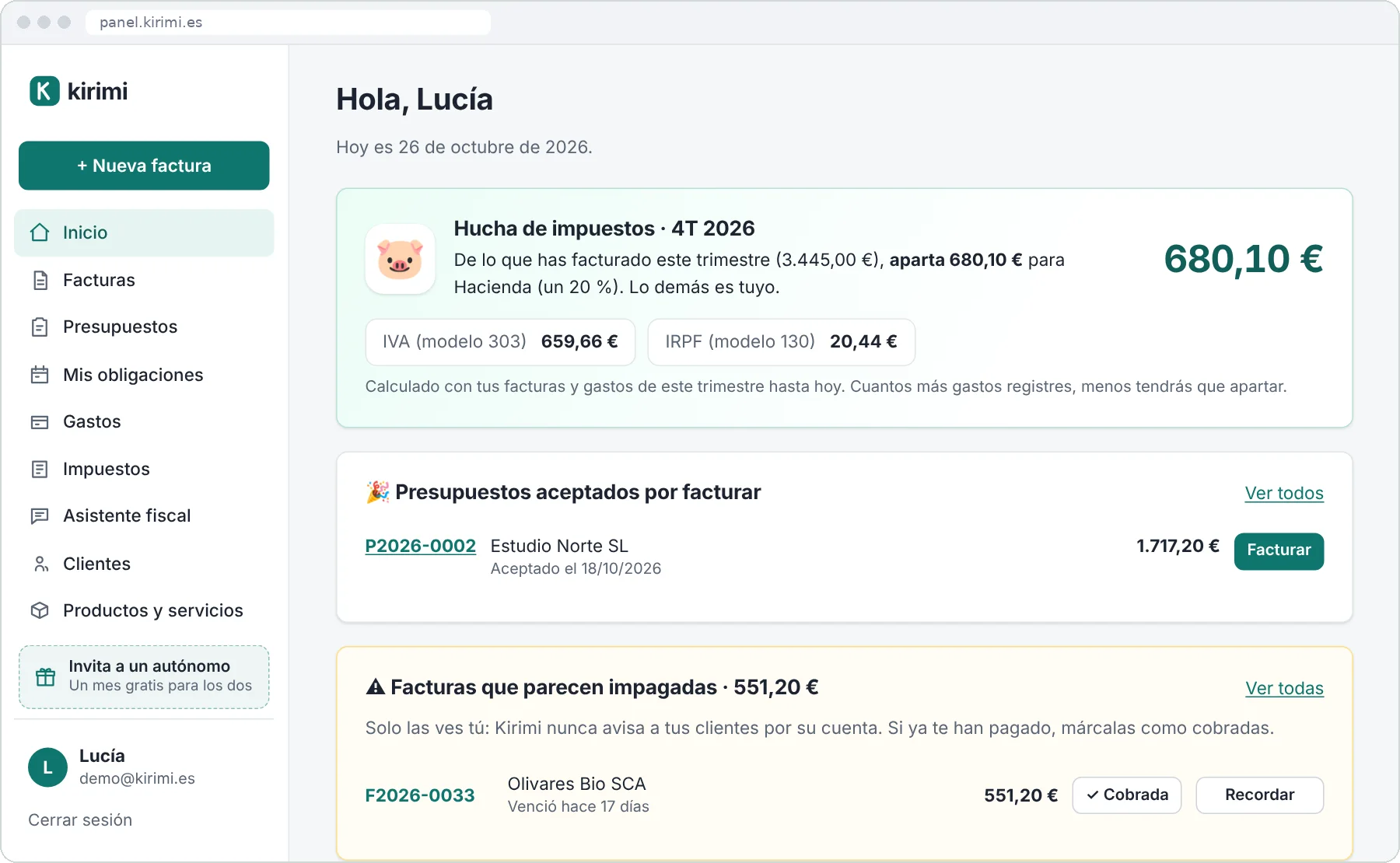Click the kirimi K logo icon

click(44, 91)
